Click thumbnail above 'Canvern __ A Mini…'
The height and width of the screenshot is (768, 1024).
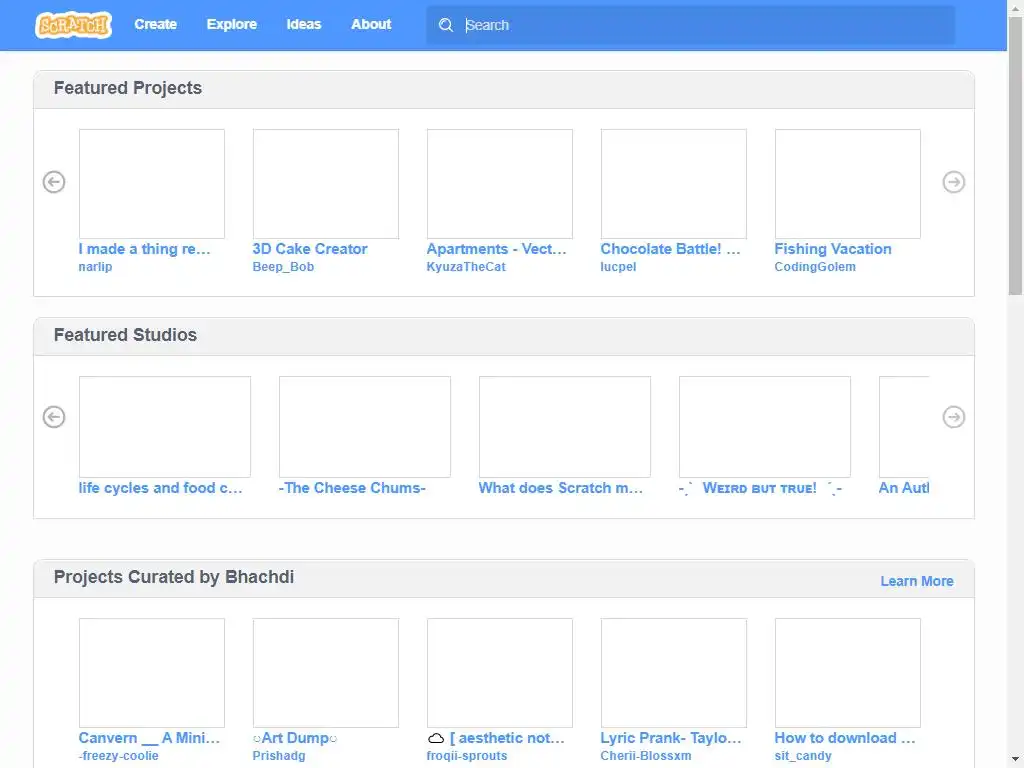[152, 673]
